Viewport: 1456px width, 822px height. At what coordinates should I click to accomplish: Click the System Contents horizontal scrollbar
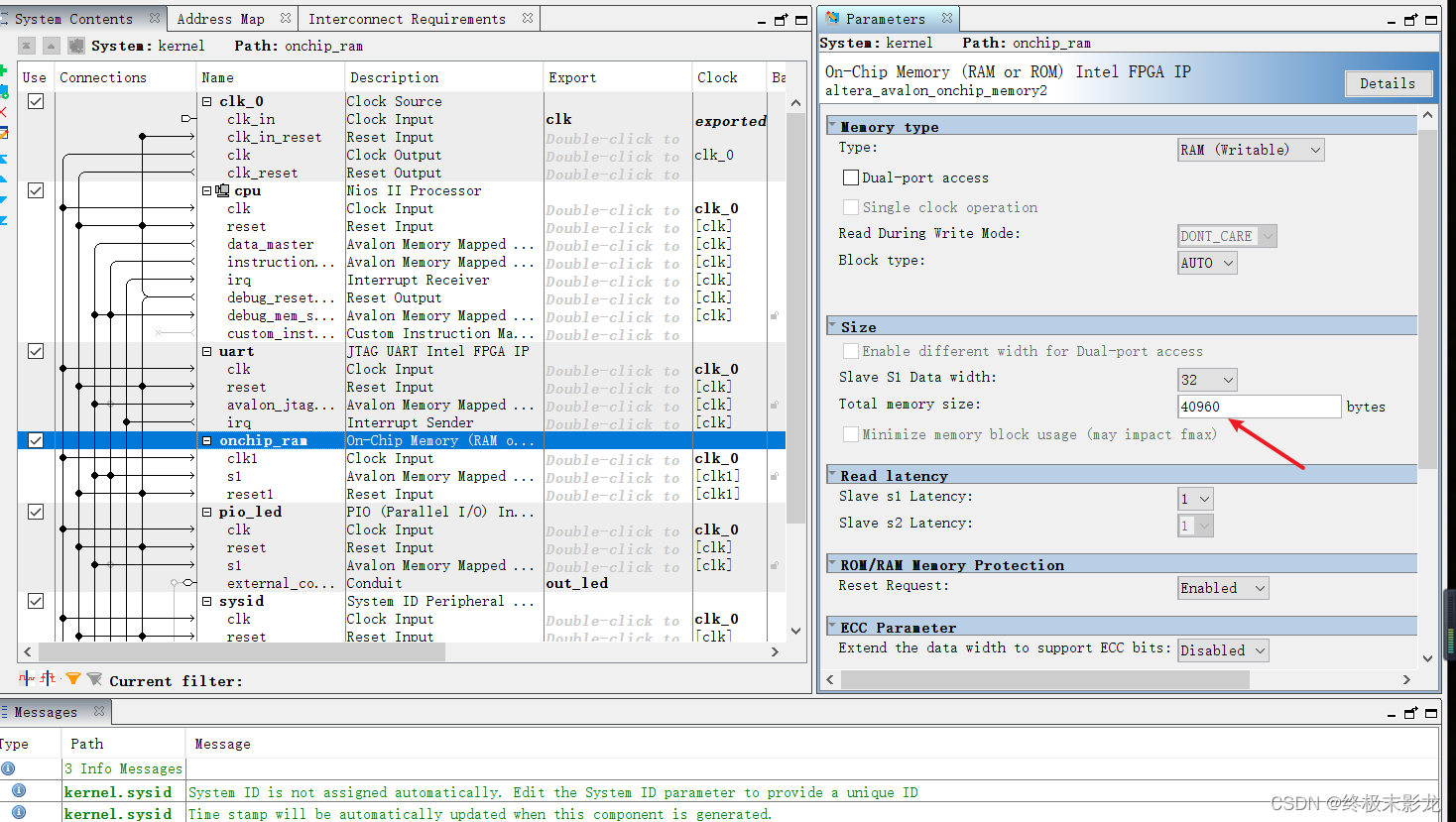click(241, 651)
